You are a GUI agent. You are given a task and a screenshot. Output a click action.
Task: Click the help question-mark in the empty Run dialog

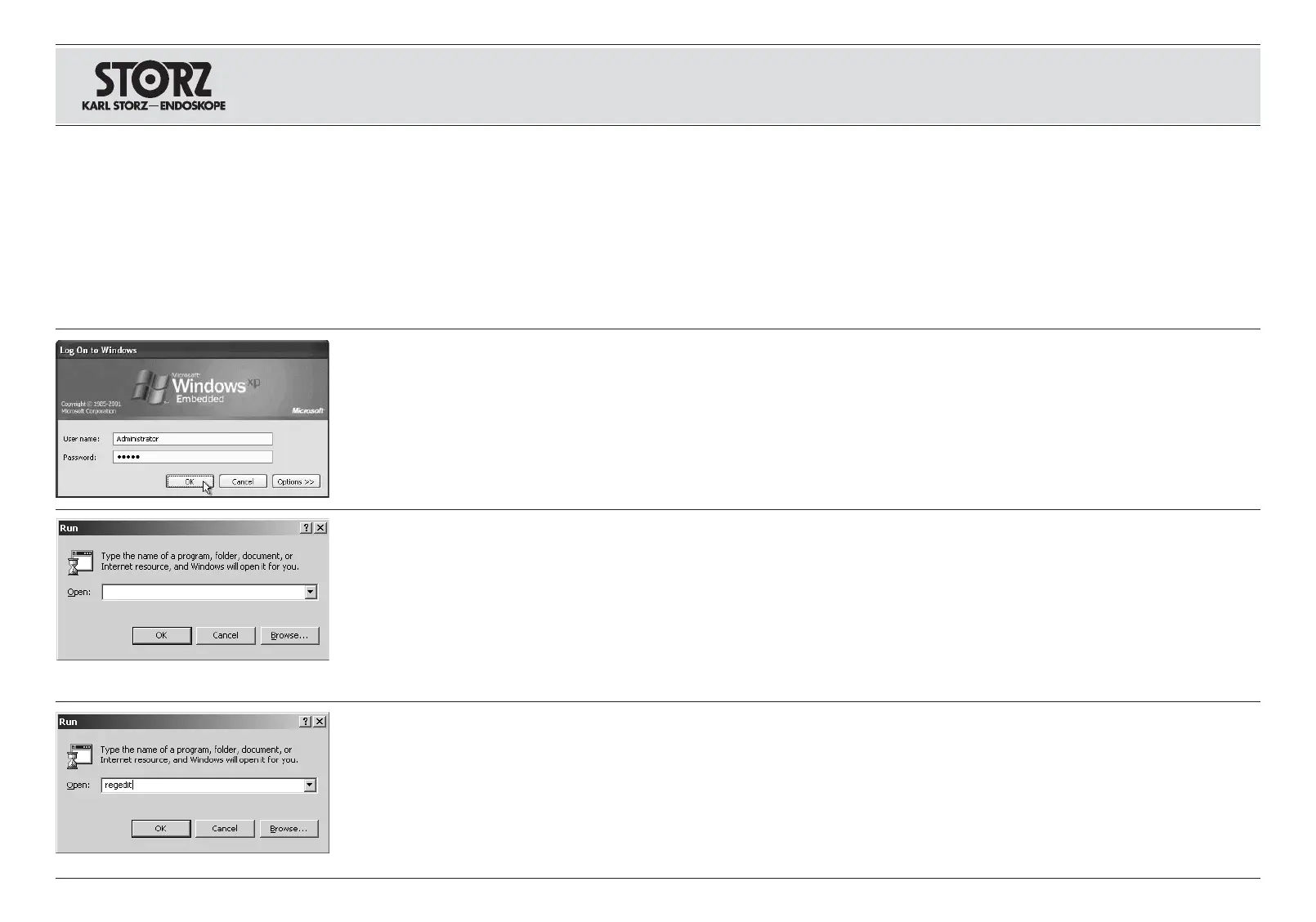coord(306,528)
